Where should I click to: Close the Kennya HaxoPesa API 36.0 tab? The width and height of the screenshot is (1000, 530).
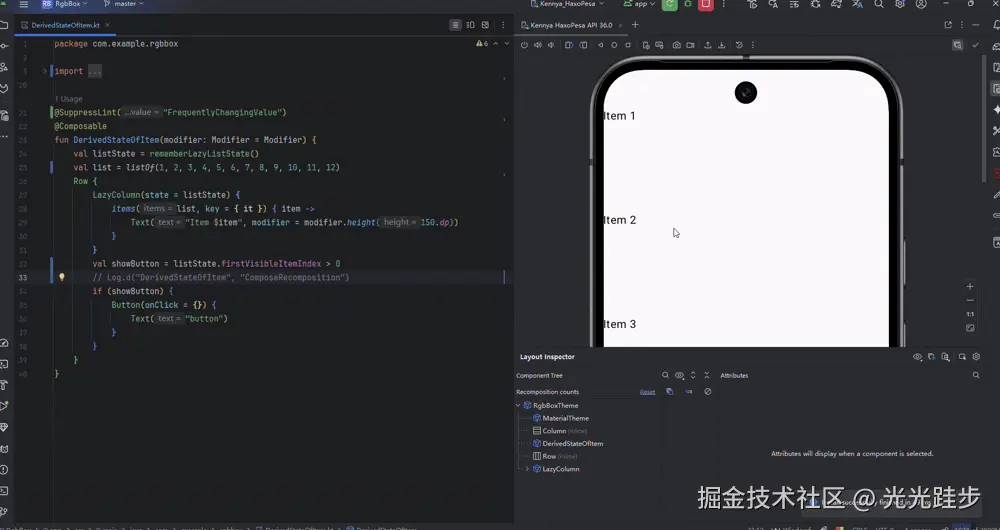pyautogui.click(x=619, y=26)
